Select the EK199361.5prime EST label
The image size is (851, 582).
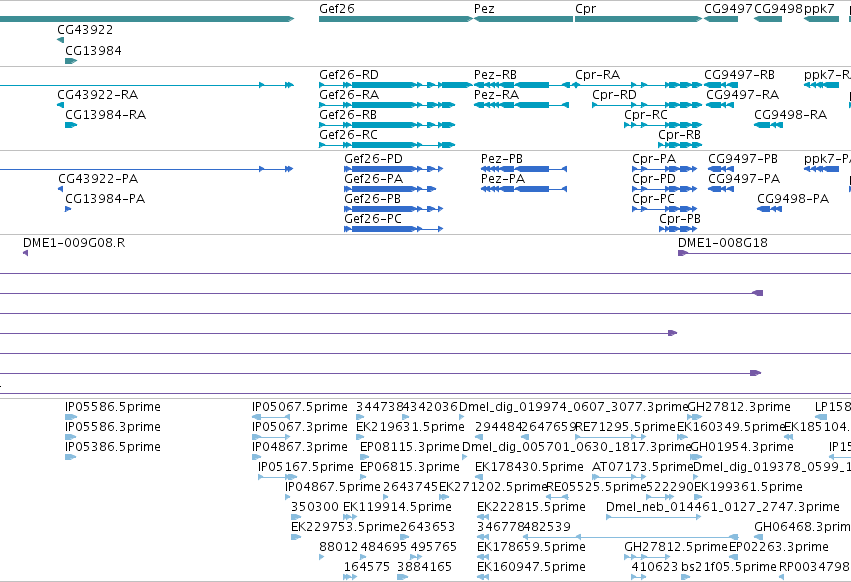click(x=748, y=488)
